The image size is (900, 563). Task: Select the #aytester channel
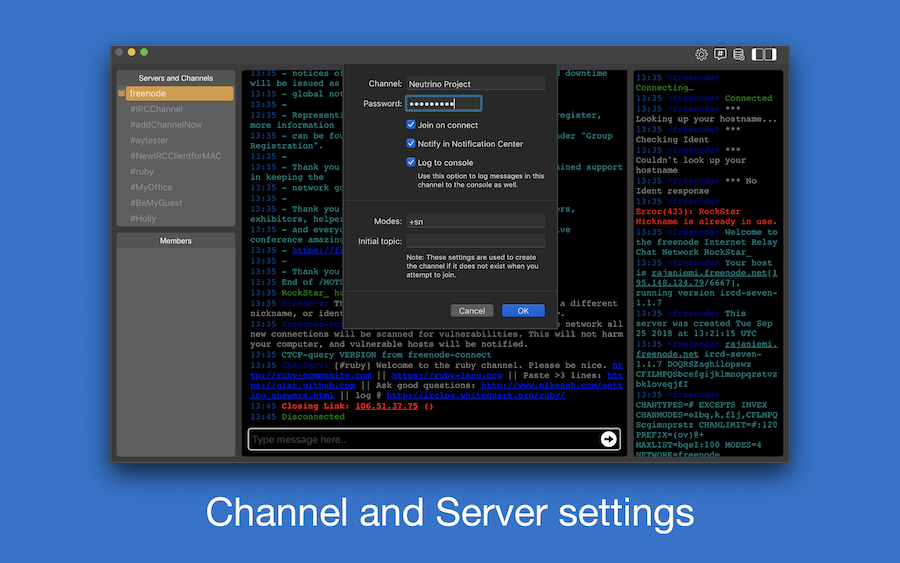click(149, 140)
